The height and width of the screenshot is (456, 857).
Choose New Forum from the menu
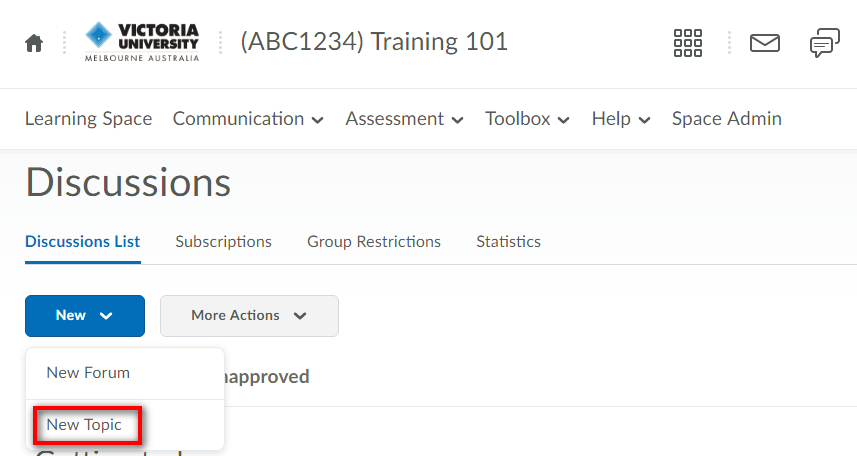88,373
